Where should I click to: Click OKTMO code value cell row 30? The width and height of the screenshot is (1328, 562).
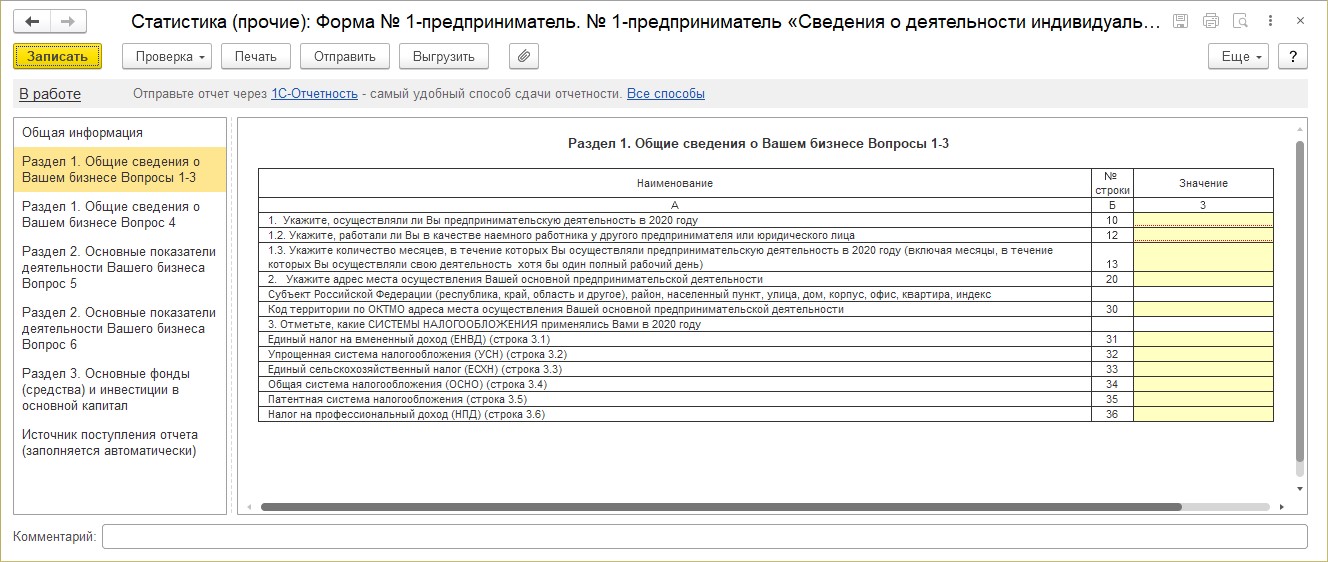point(1203,309)
